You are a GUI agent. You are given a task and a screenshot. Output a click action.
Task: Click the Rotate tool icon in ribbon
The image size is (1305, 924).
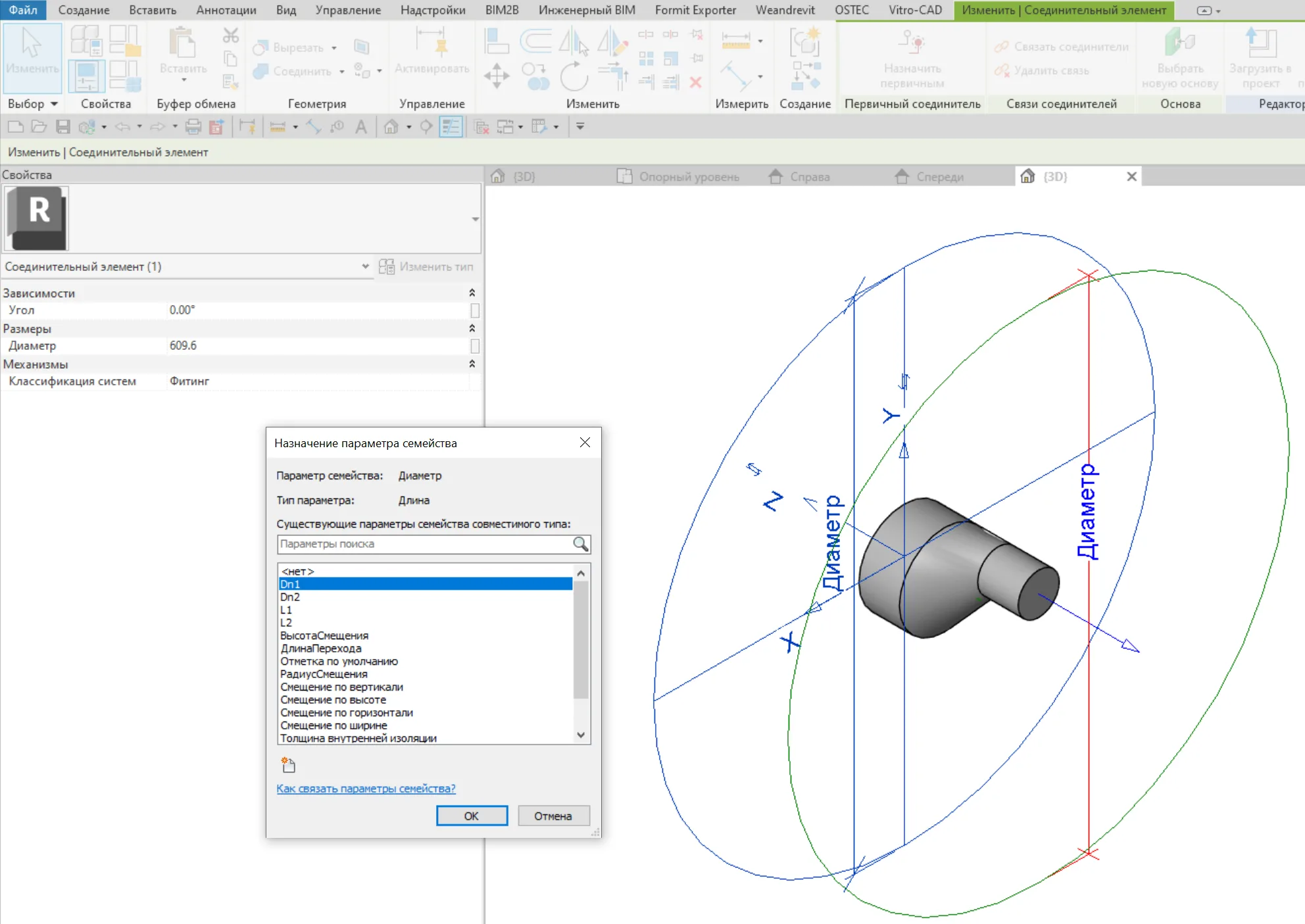pyautogui.click(x=574, y=76)
